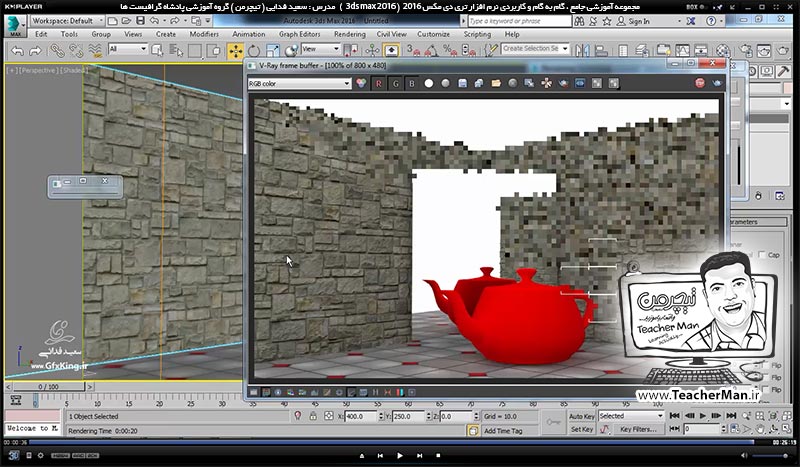Click the Mirror tool icon
Image resolution: width=800 pixels, height=467 pixels.
[x=582, y=50]
